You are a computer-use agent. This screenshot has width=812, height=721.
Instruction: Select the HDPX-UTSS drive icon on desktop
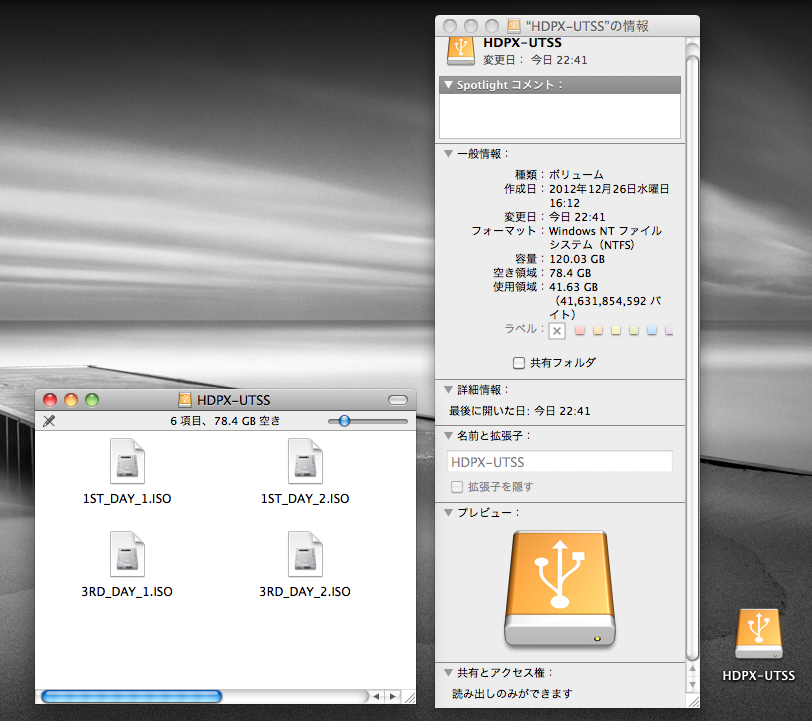tap(759, 634)
